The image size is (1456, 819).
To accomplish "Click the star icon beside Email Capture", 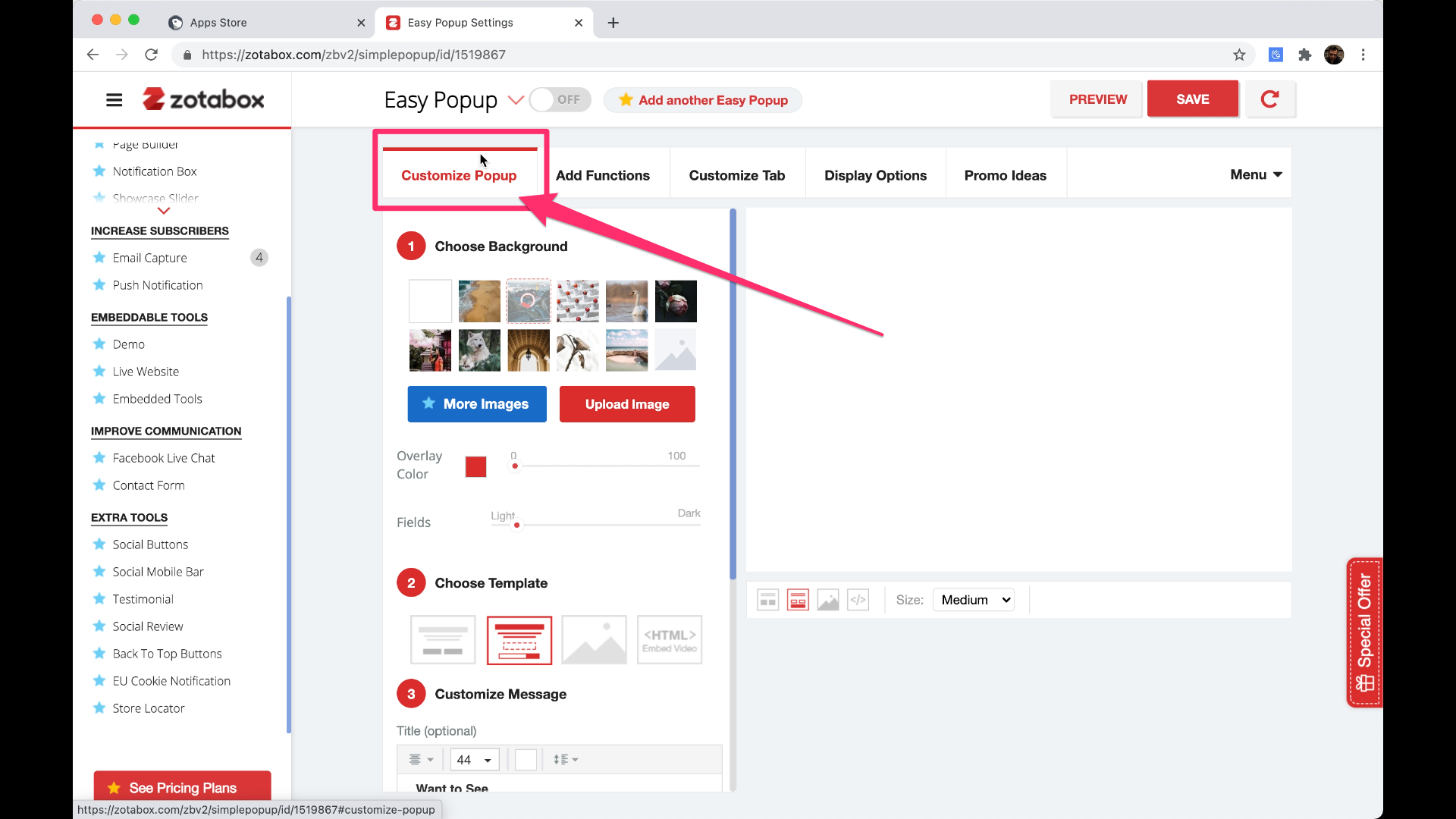I will tap(99, 258).
